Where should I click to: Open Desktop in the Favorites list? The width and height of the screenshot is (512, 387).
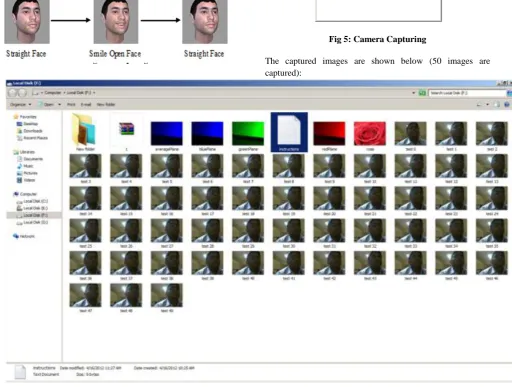[28, 124]
